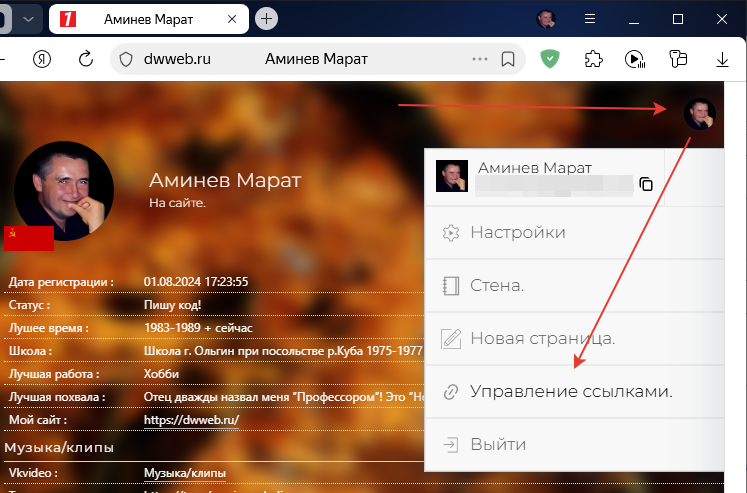Click the site security shield in address bar
The width and height of the screenshot is (747, 493).
(126, 59)
